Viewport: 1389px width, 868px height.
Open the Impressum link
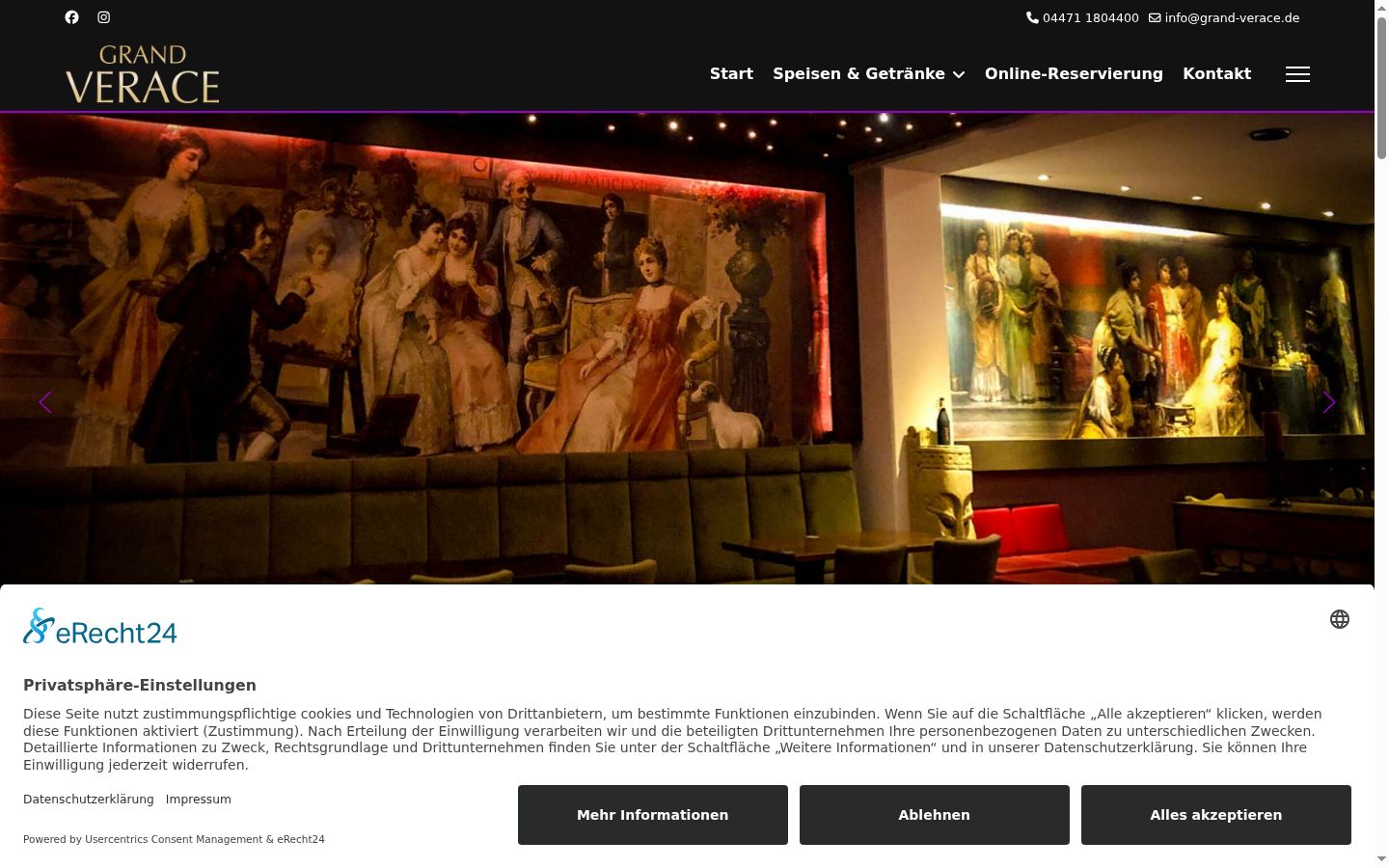point(198,800)
